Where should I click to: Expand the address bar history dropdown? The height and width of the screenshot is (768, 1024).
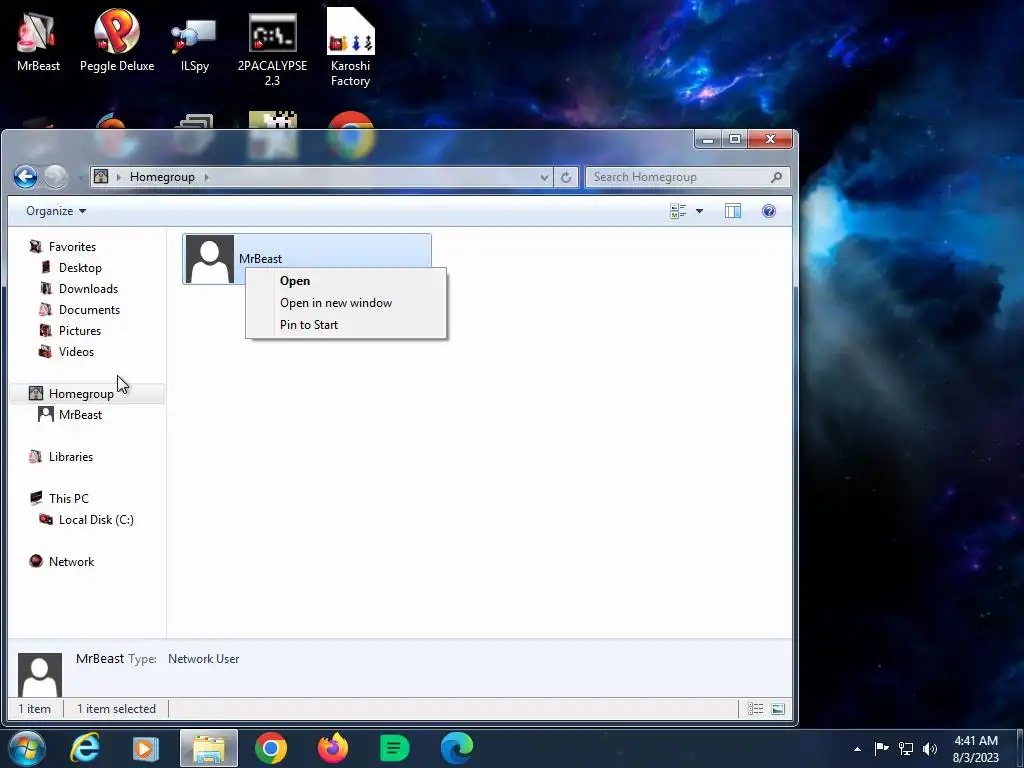[544, 177]
